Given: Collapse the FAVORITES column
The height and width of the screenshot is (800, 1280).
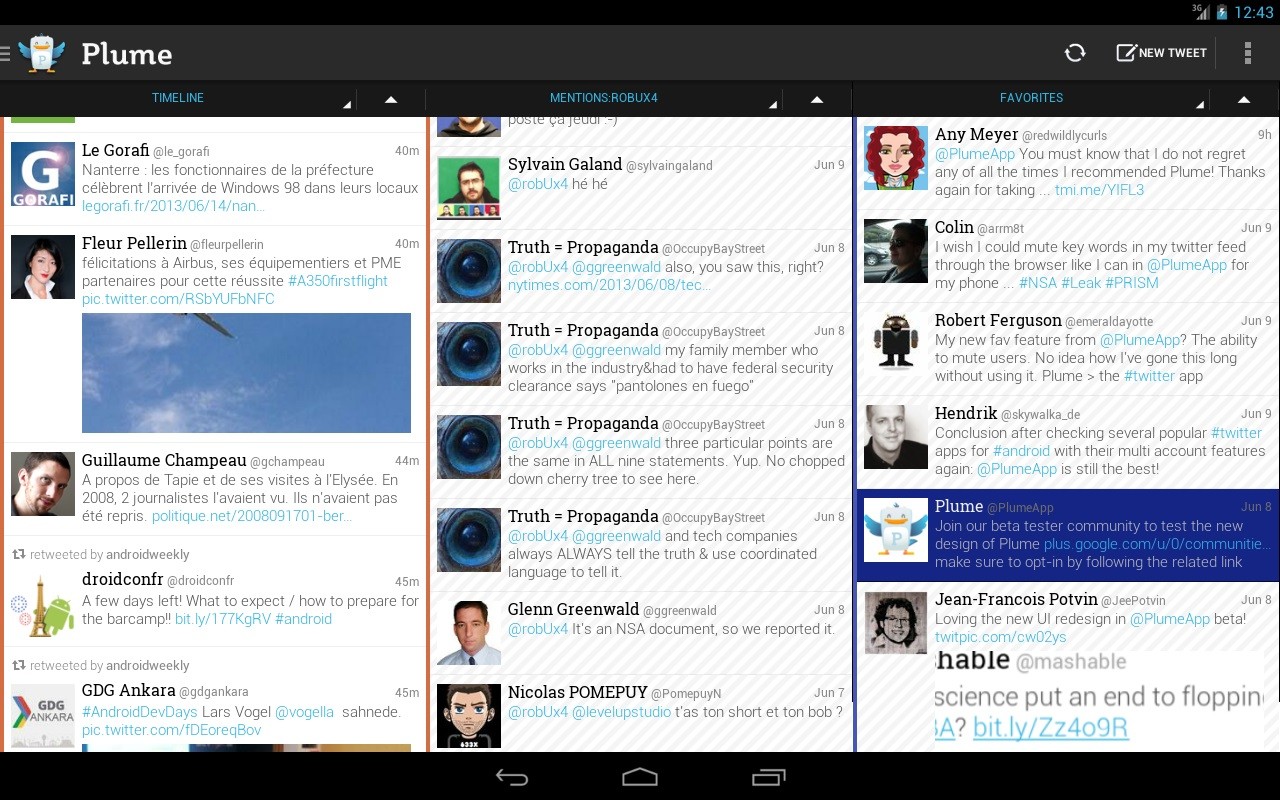Looking at the screenshot, I should coord(1243,99).
